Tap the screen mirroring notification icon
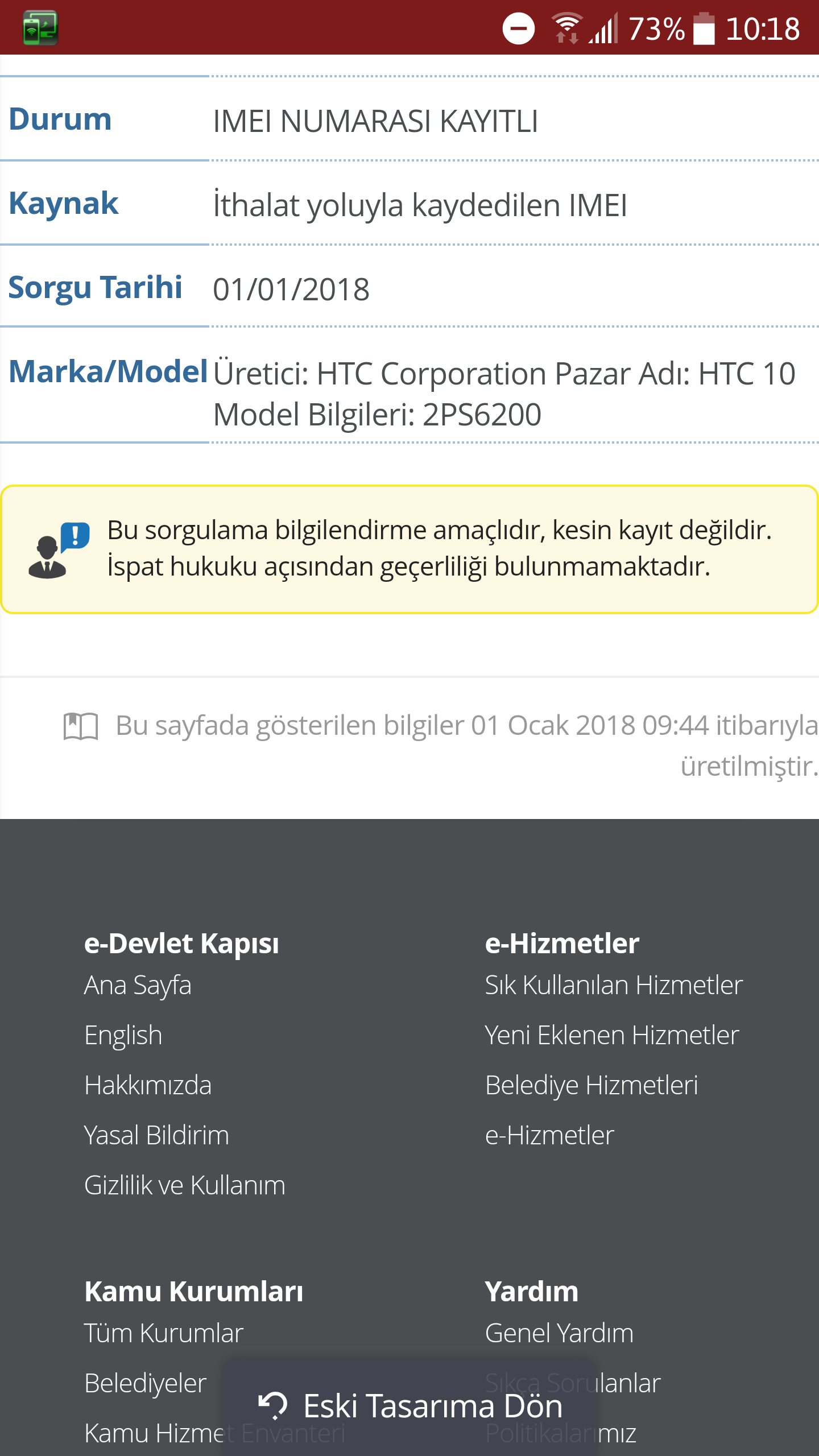 click(40, 27)
